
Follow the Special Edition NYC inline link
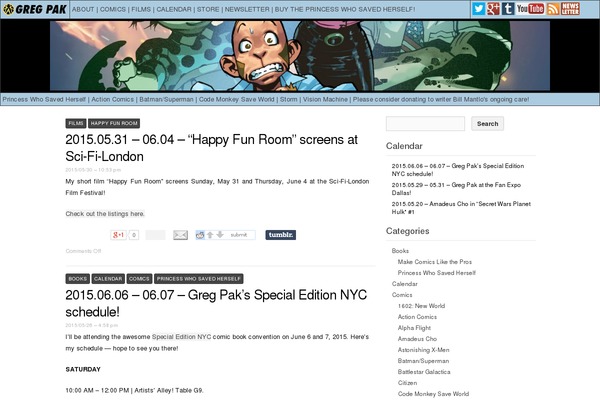coord(181,337)
